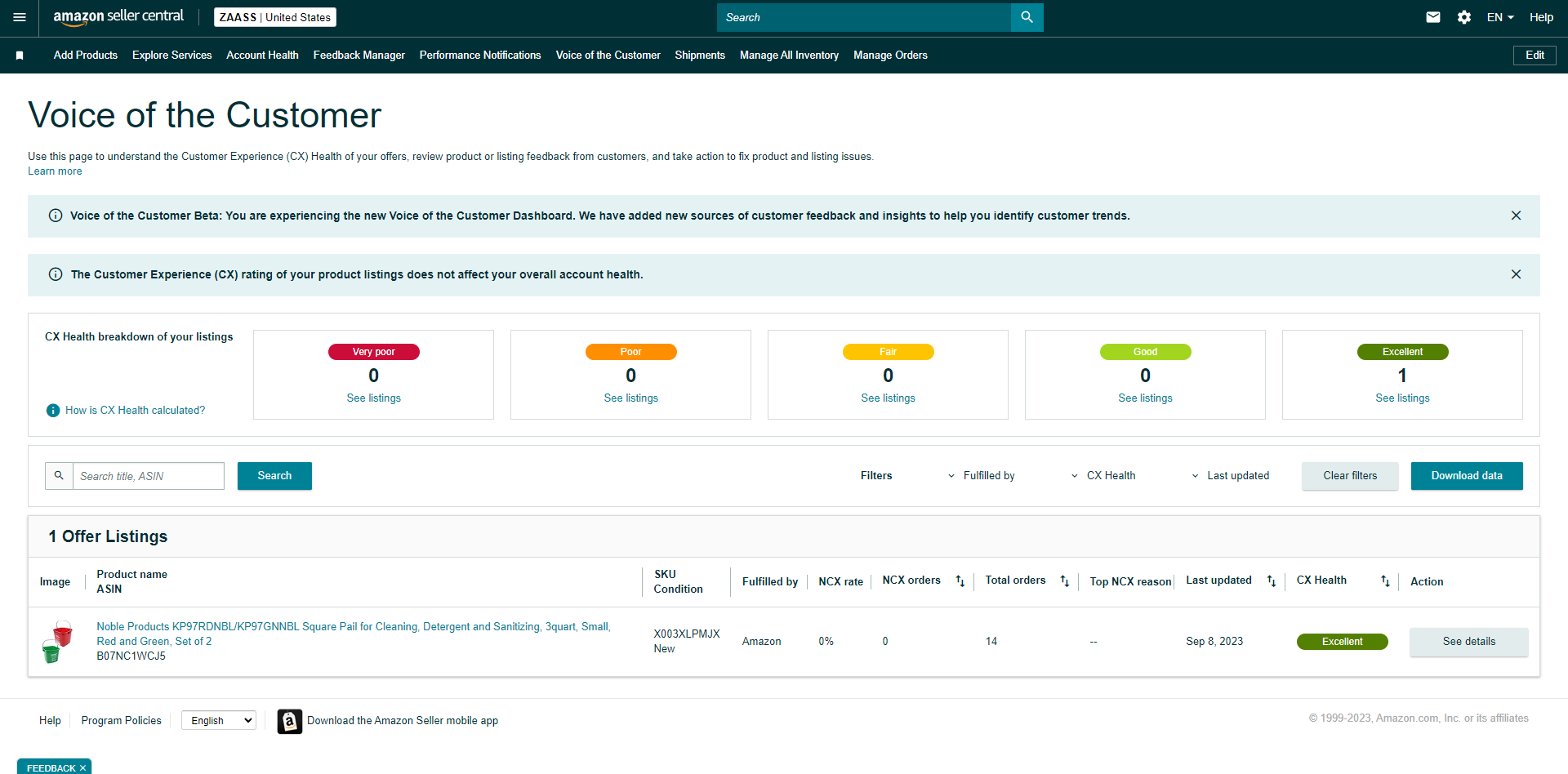Open Feedback Manager
1568x774 pixels.
[359, 56]
